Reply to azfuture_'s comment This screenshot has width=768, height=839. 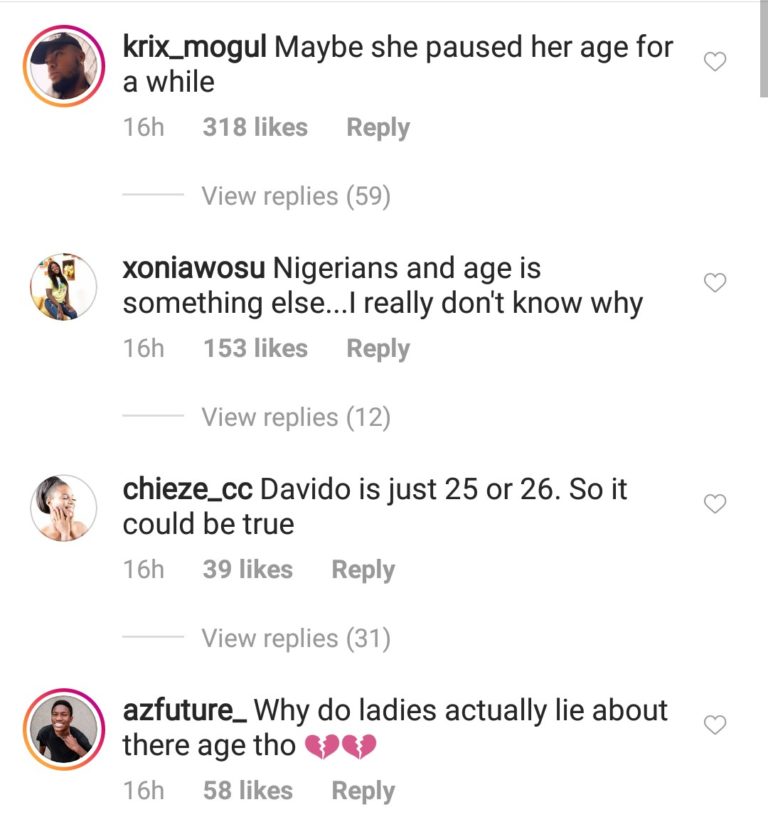(363, 791)
